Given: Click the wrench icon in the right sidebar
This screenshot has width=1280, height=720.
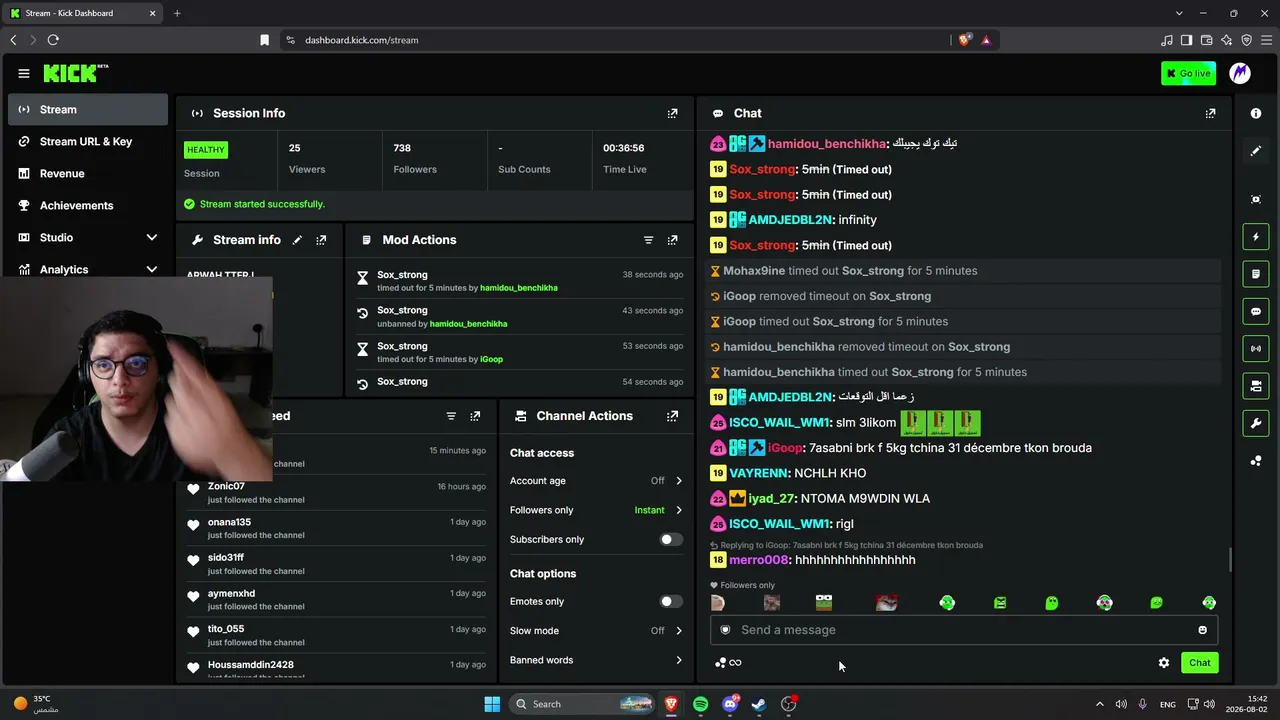Looking at the screenshot, I should [x=1256, y=423].
